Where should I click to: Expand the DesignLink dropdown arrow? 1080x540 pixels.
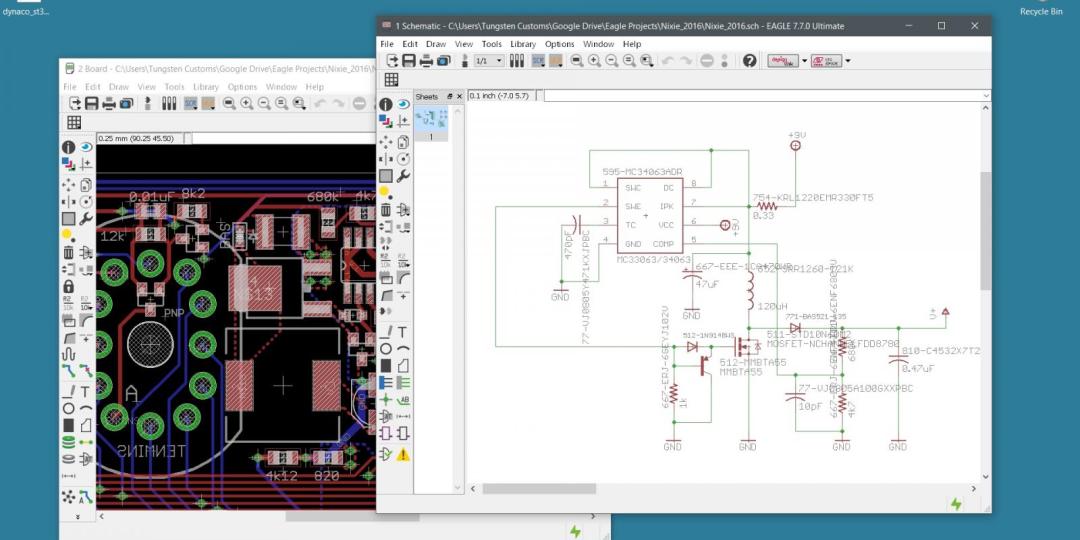[x=804, y=61]
